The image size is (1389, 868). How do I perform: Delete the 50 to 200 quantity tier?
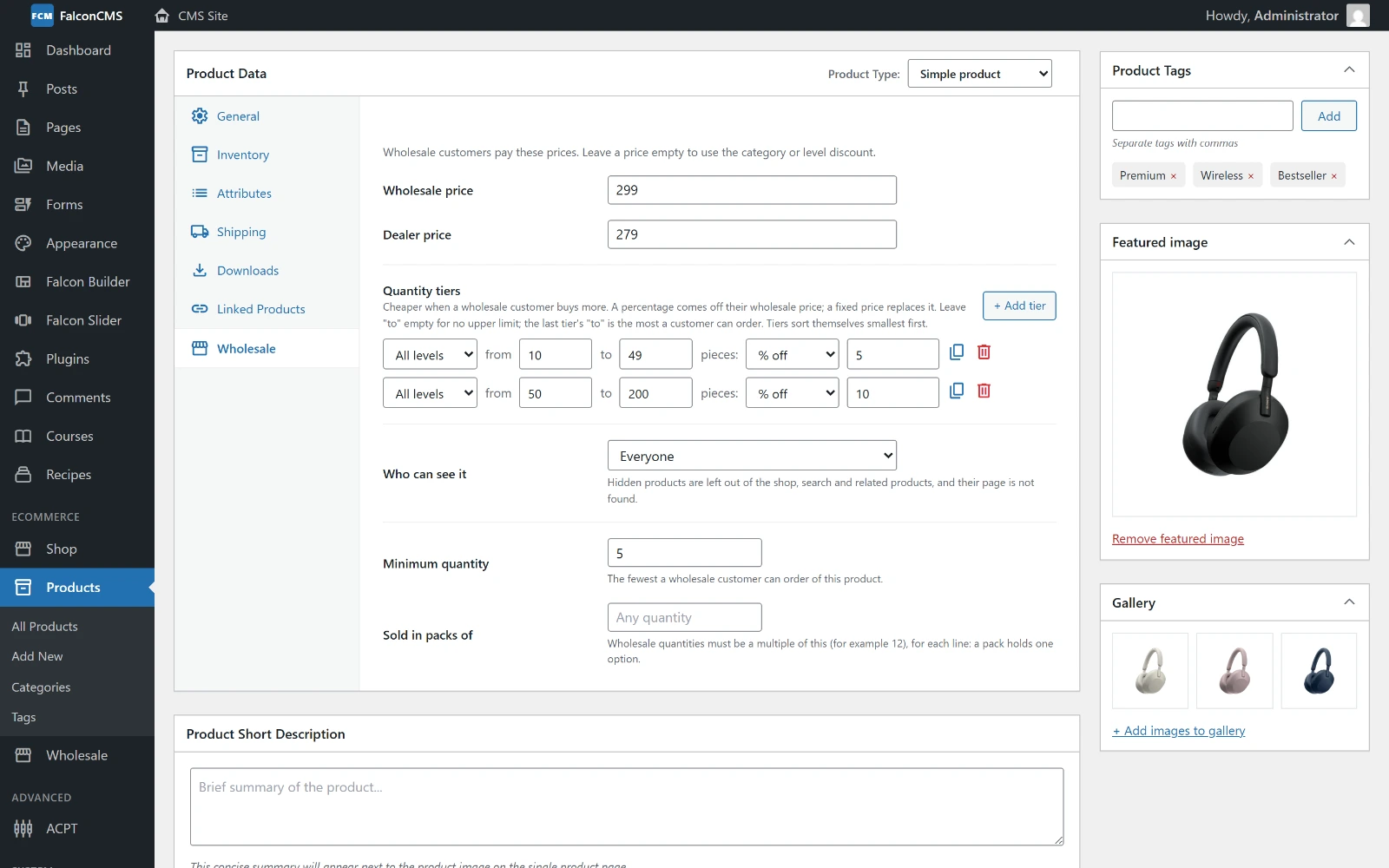pos(984,391)
